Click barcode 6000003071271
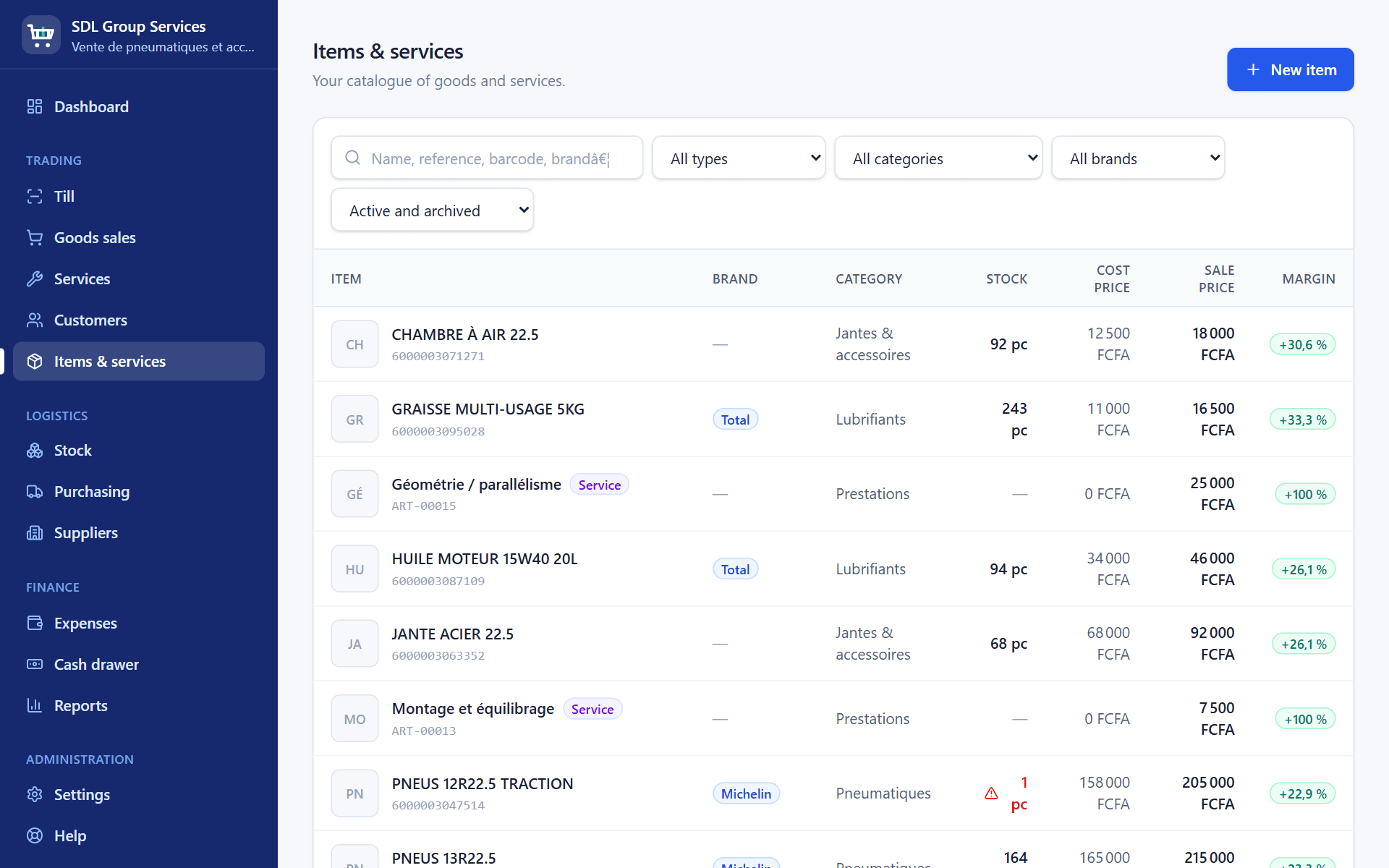1389x868 pixels. (x=438, y=356)
